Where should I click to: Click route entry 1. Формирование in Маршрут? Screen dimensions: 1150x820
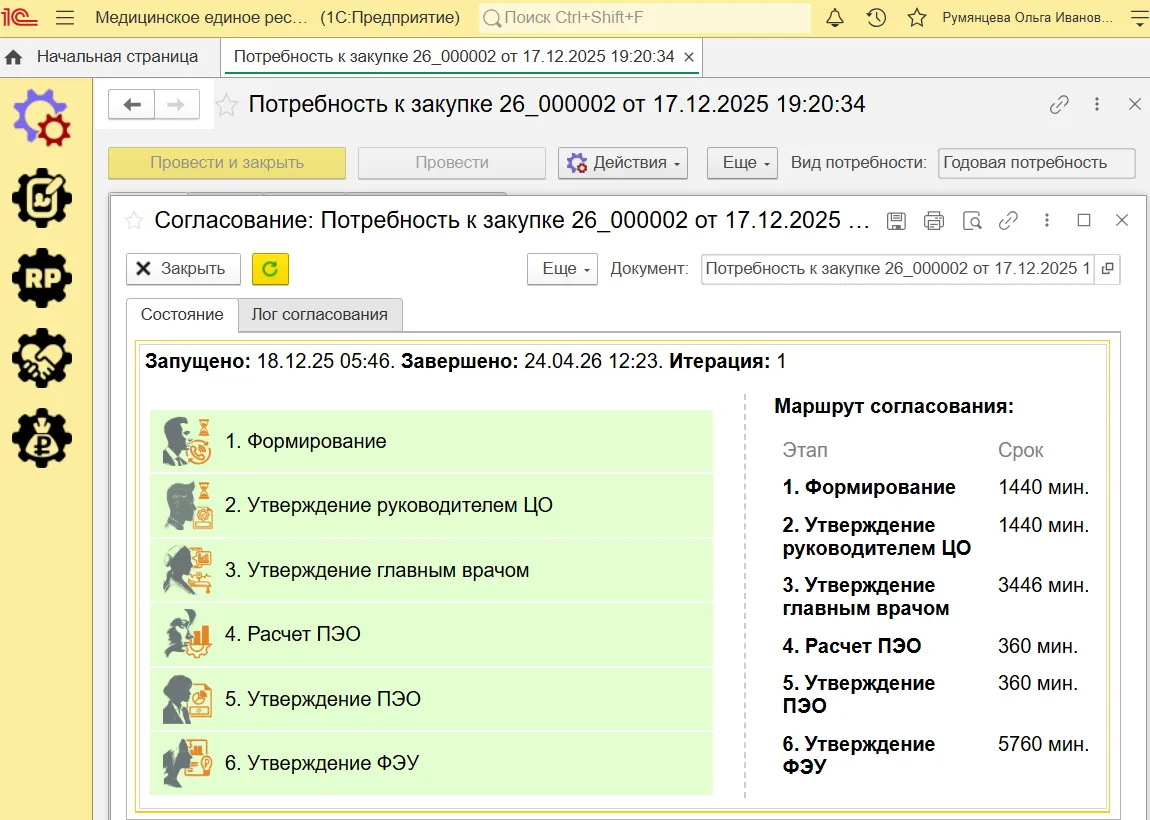tap(869, 487)
